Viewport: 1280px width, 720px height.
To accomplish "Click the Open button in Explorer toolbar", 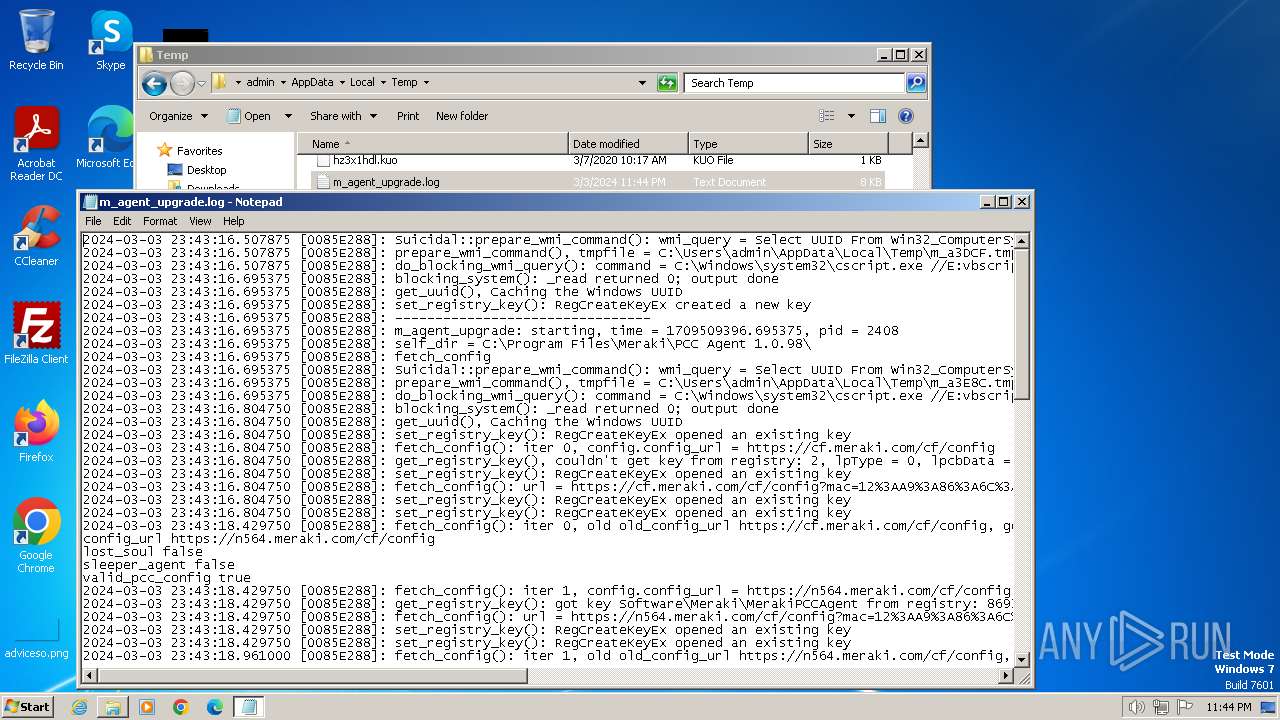I will click(249, 116).
